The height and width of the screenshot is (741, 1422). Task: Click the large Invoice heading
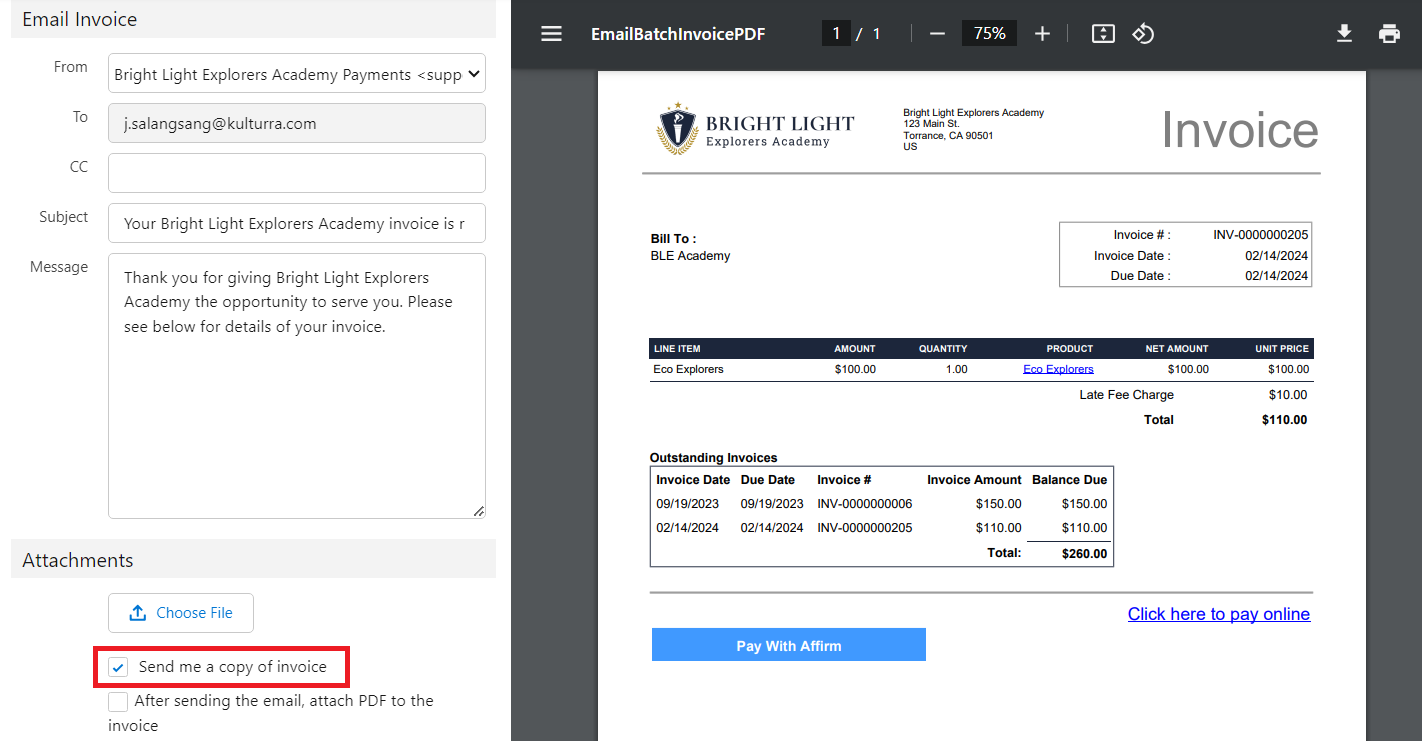coord(1240,130)
